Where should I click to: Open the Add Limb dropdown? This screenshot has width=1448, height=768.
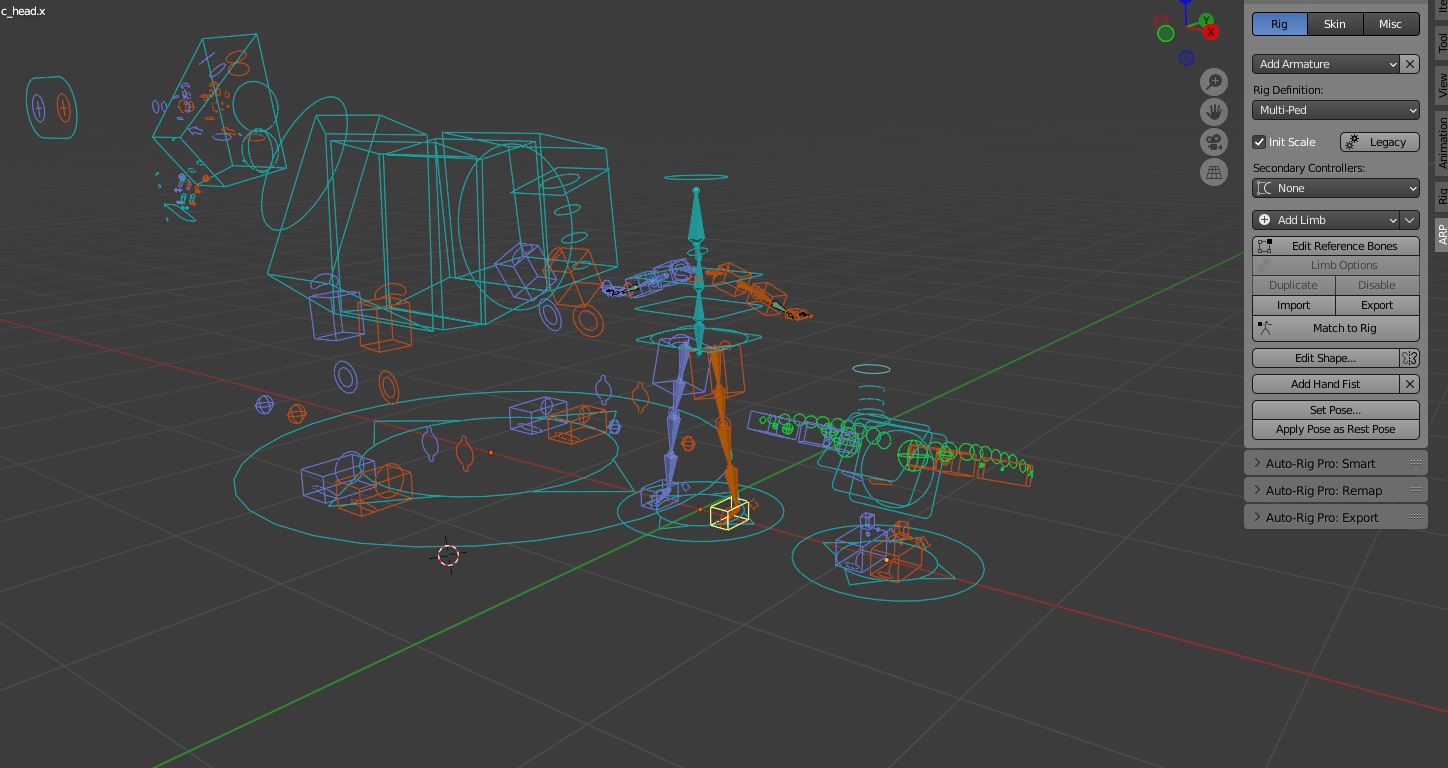(1326, 220)
